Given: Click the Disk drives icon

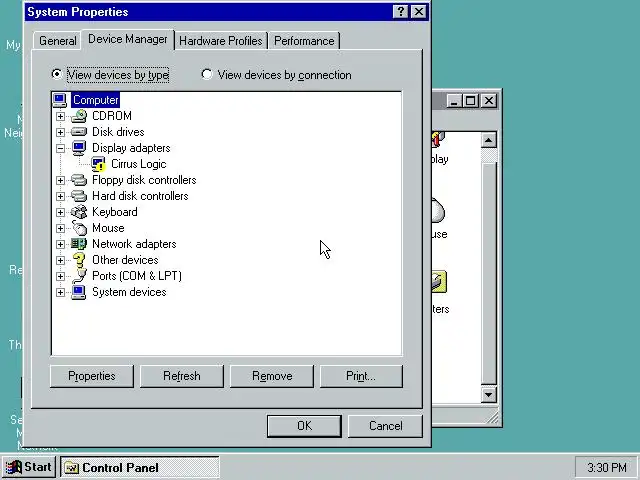Looking at the screenshot, I should [x=79, y=132].
